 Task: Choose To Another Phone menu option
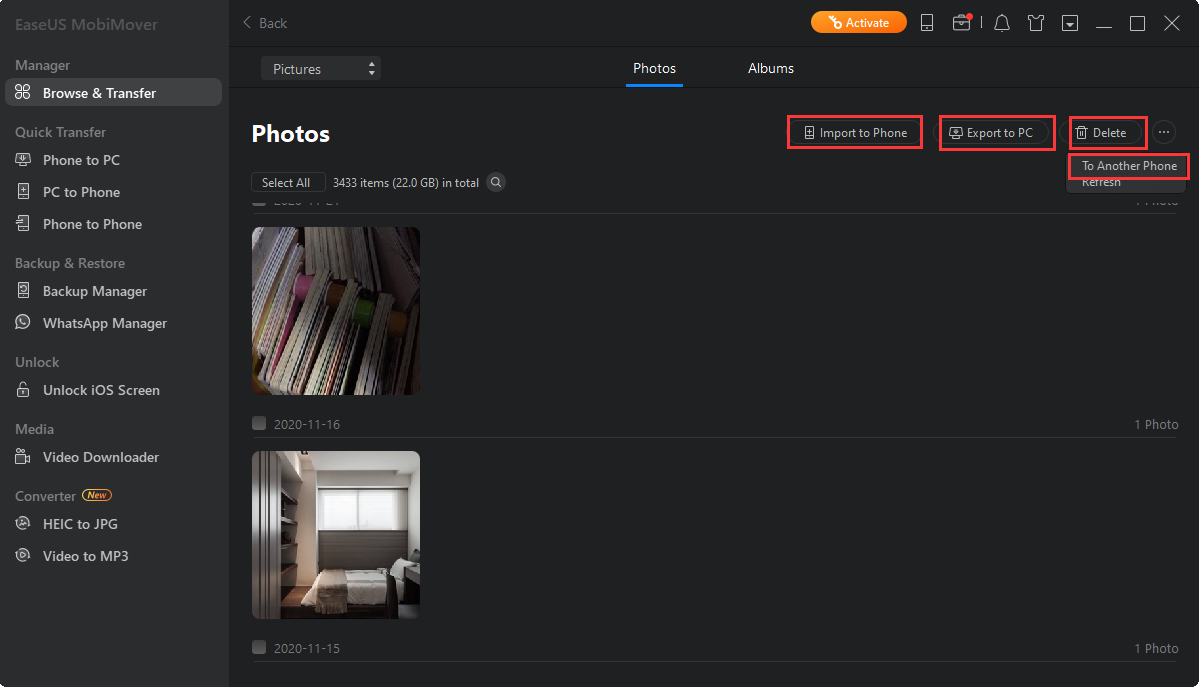pos(1129,166)
